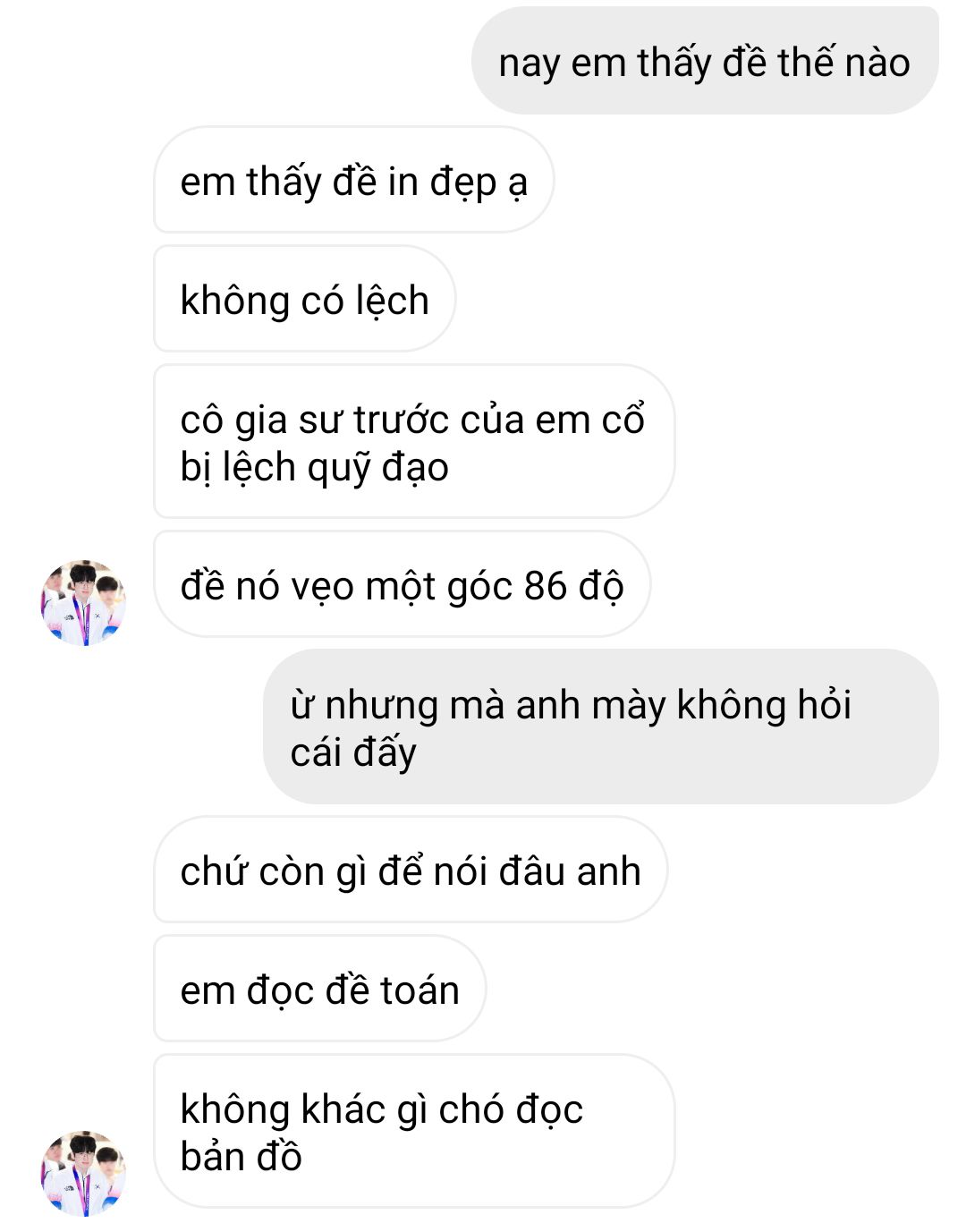Click the word 'đẹp' in the message
Image resolution: width=966 pixels, height=1232 pixels.
463,183
